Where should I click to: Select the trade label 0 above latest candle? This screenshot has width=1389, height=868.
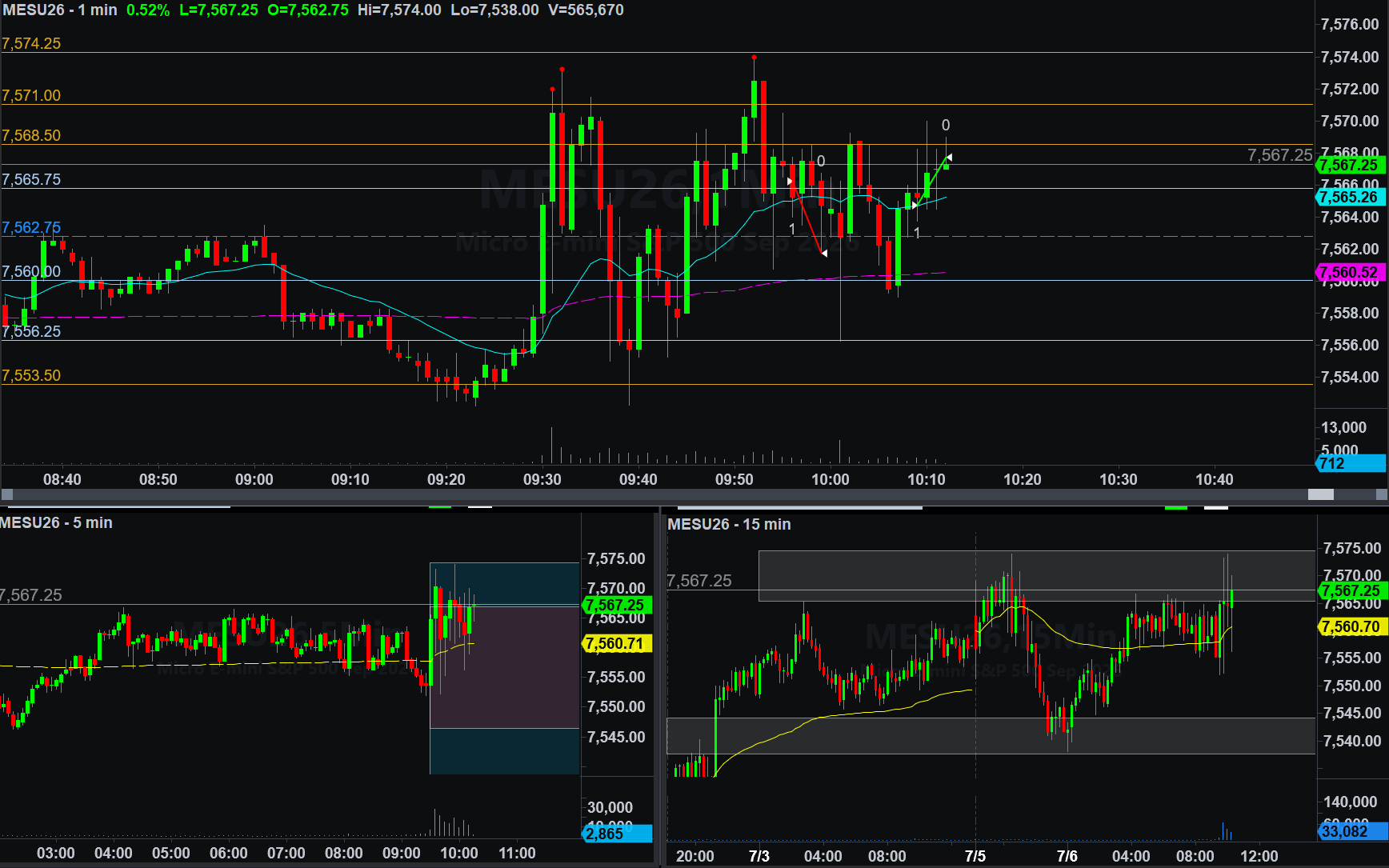(x=946, y=126)
